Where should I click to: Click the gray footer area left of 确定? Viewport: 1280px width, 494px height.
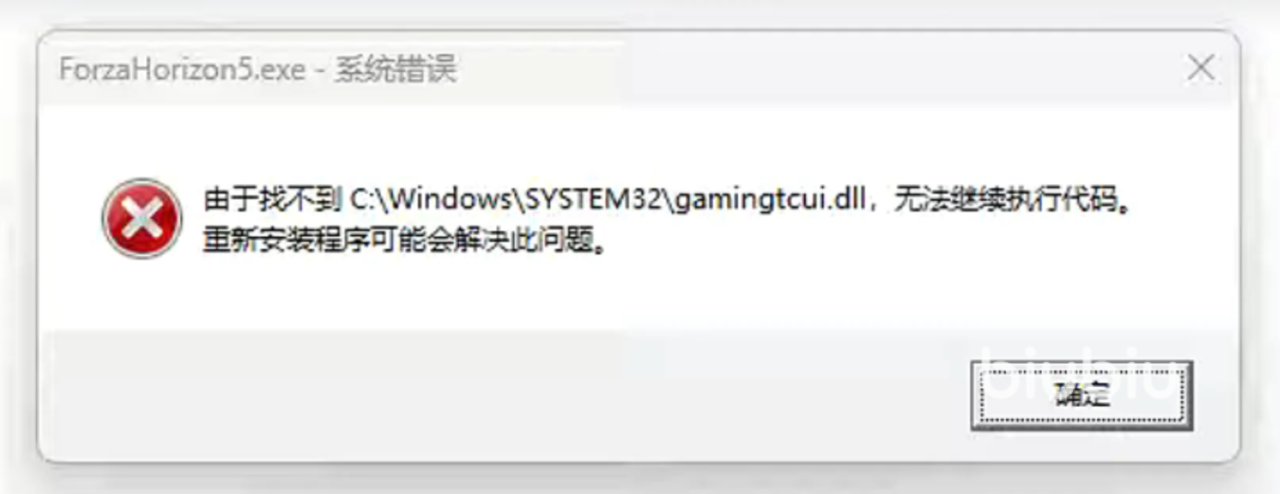[x=500, y=395]
